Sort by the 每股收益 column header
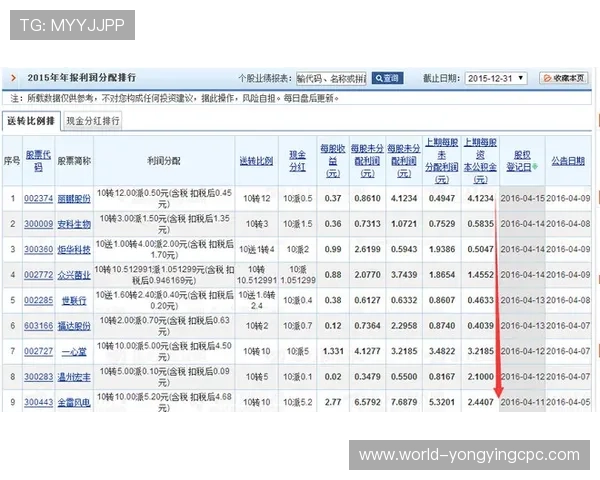Image resolution: width=600 pixels, height=480 pixels. click(x=333, y=161)
